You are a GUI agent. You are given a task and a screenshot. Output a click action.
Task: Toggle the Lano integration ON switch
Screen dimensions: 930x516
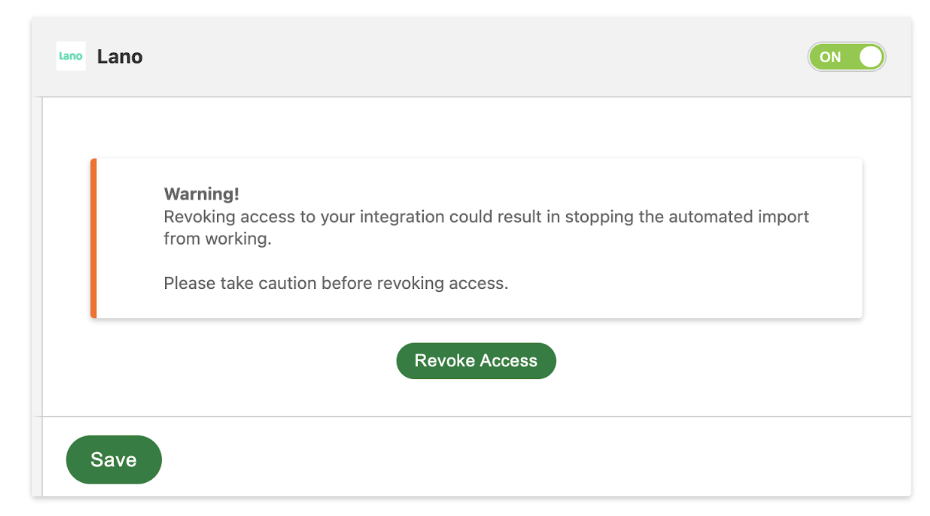tap(846, 57)
